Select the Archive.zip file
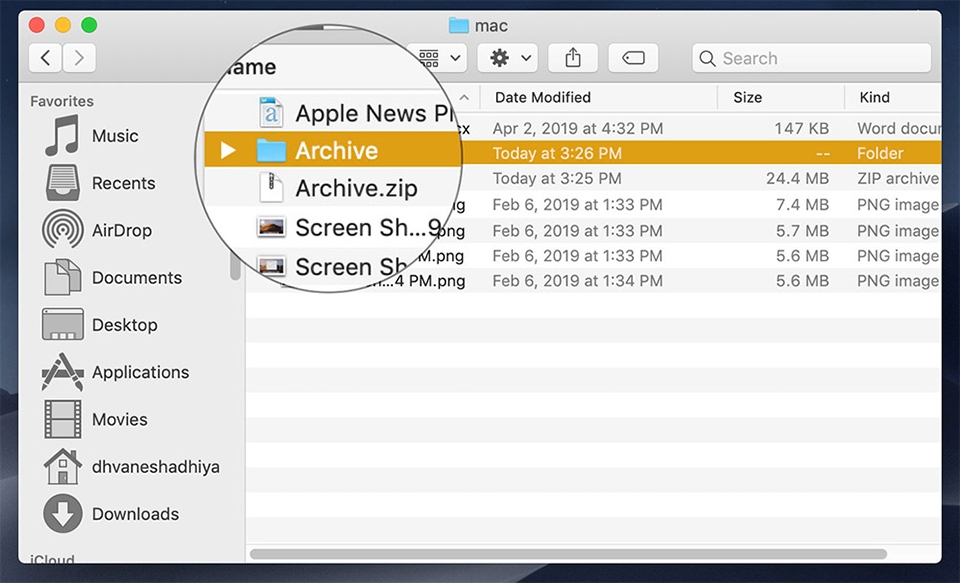The height and width of the screenshot is (583, 960). [356, 189]
